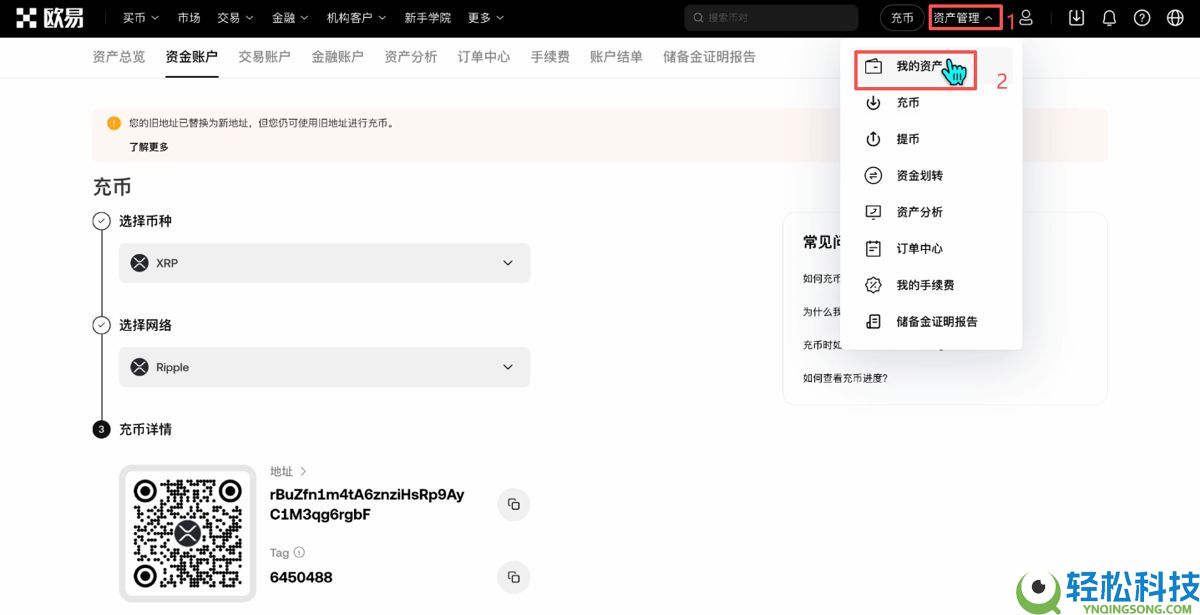Open the help question mark icon
This screenshot has width=1200, height=615.
(1141, 17)
